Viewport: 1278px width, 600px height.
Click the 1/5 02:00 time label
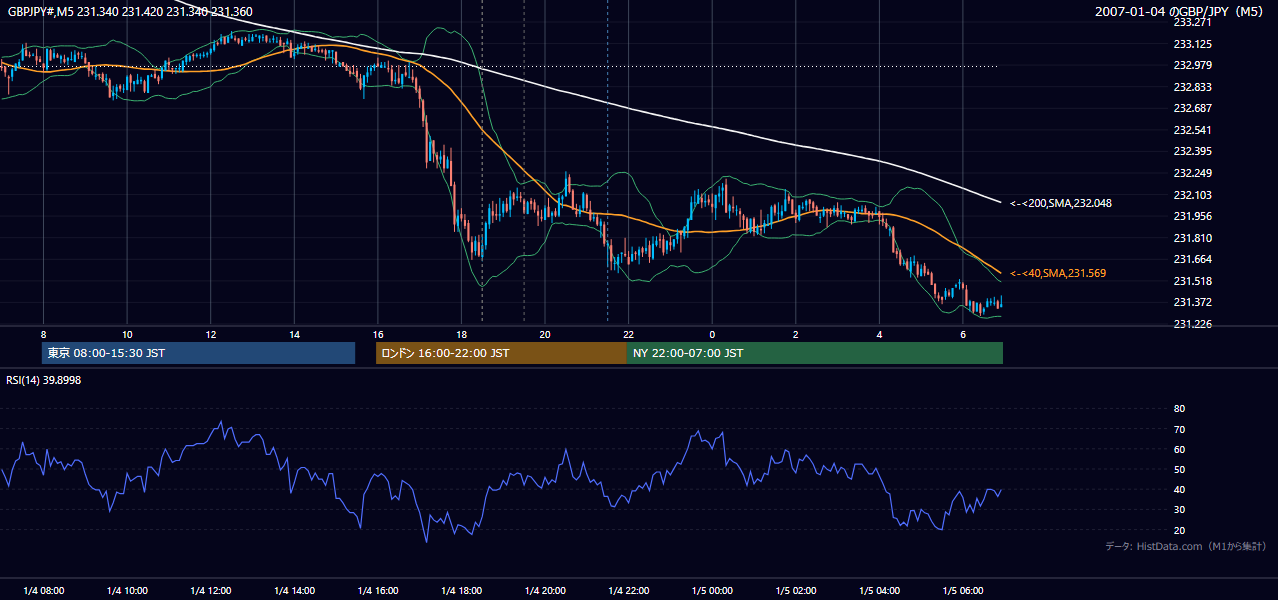pyautogui.click(x=795, y=591)
